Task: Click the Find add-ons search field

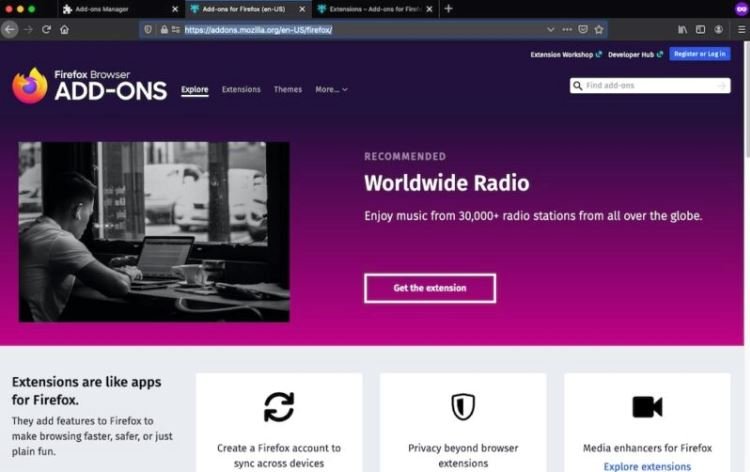Action: [650, 86]
